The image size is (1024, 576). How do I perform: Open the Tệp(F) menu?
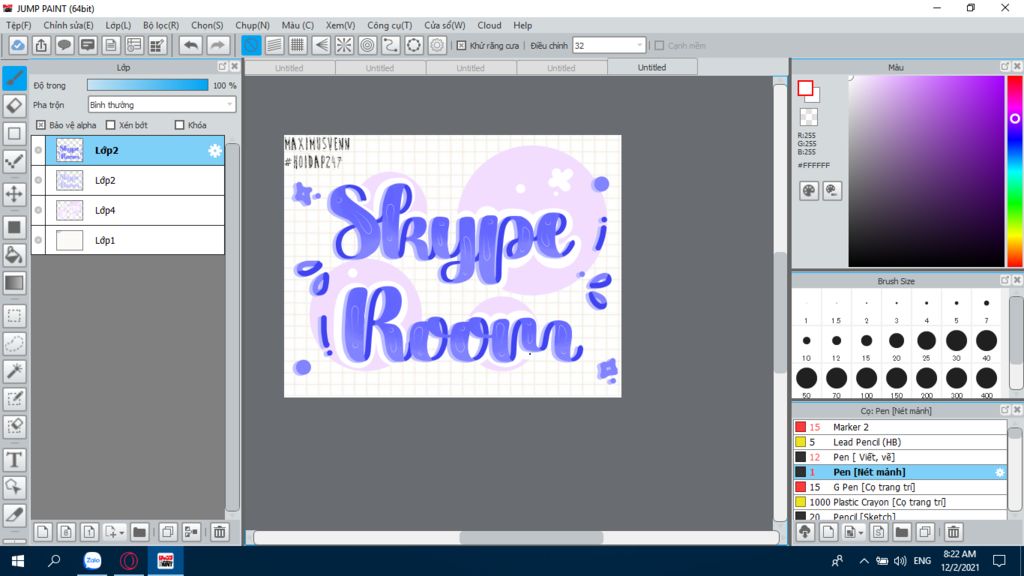click(18, 25)
